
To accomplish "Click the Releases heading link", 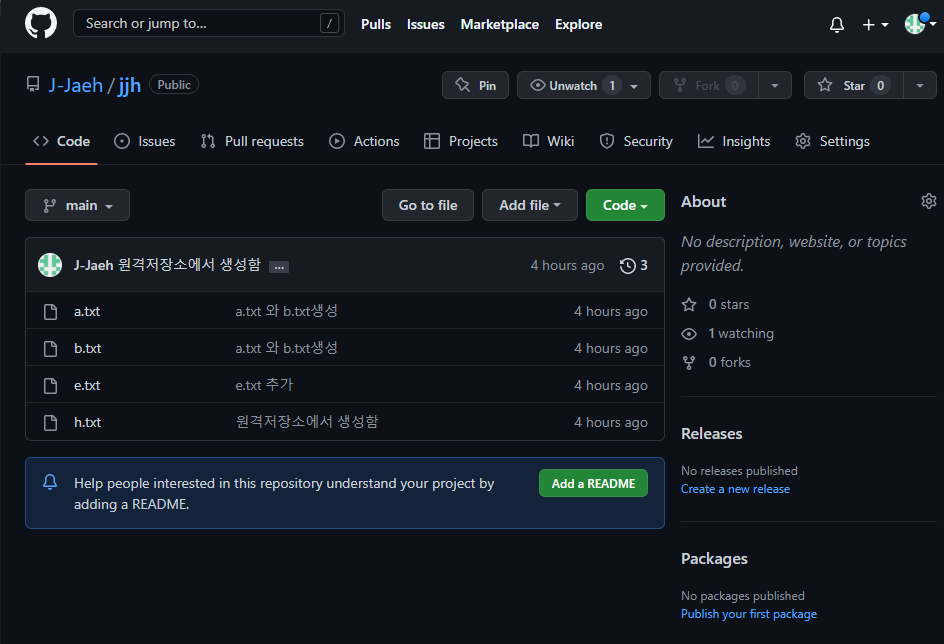I will (712, 434).
